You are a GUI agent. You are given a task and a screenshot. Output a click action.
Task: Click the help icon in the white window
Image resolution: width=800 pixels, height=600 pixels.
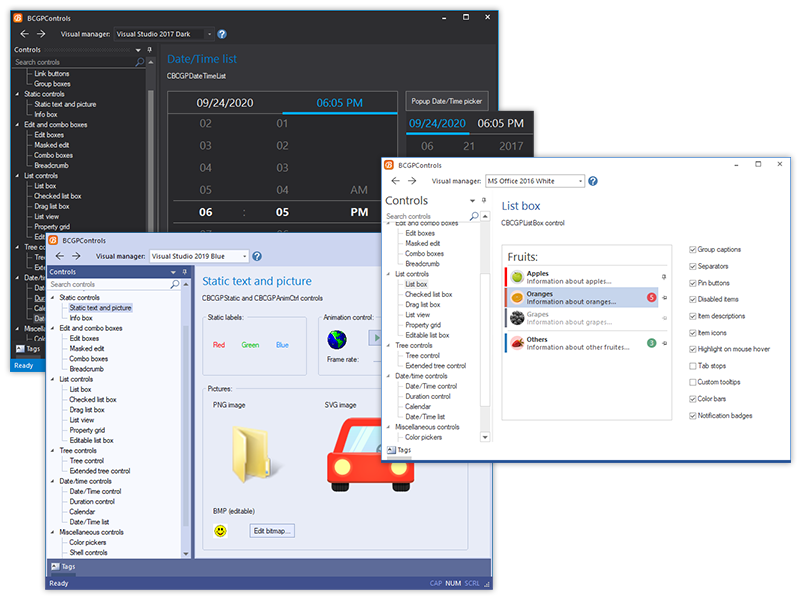click(x=593, y=181)
